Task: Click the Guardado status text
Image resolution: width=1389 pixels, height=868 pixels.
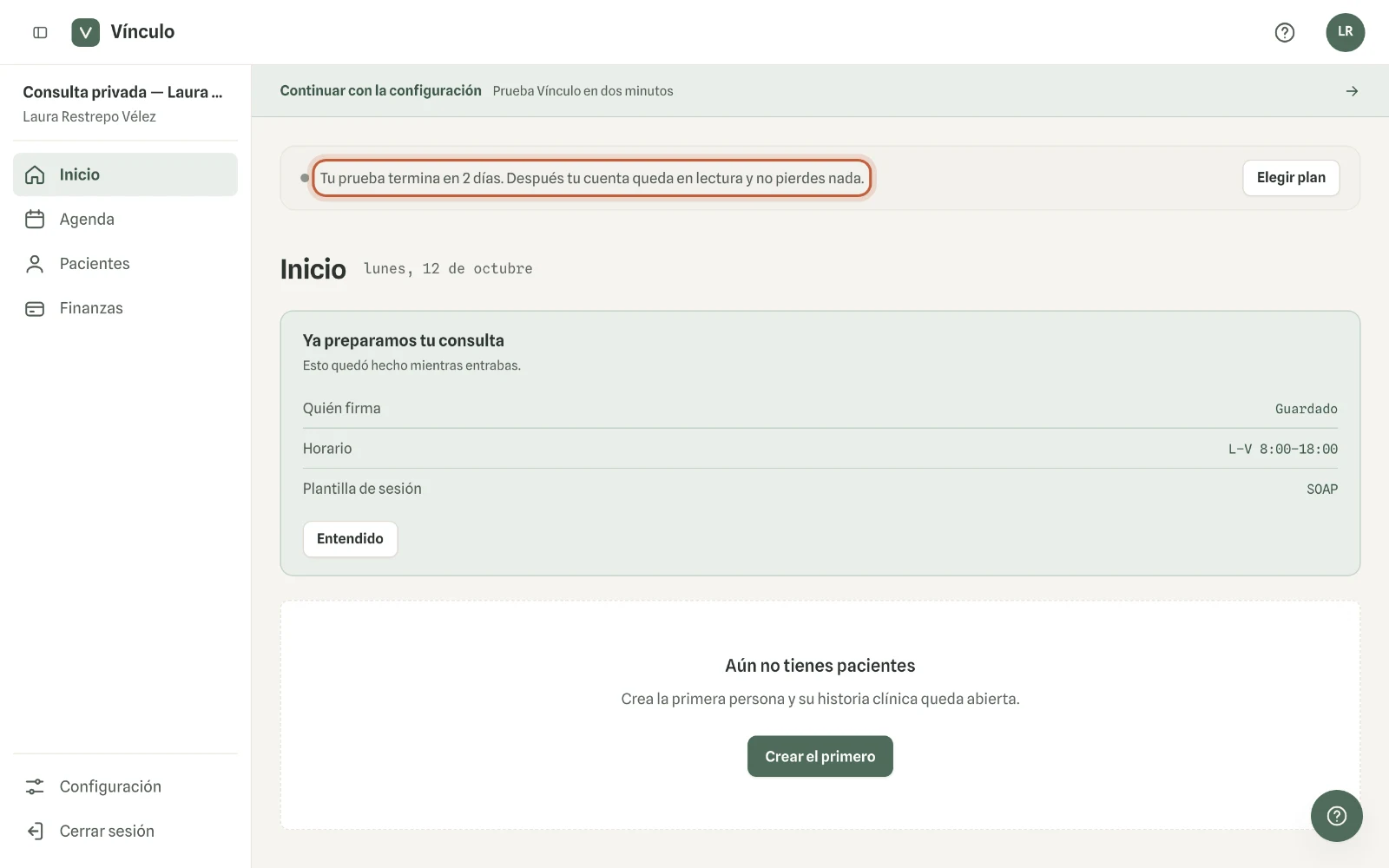Action: pyautogui.click(x=1306, y=409)
